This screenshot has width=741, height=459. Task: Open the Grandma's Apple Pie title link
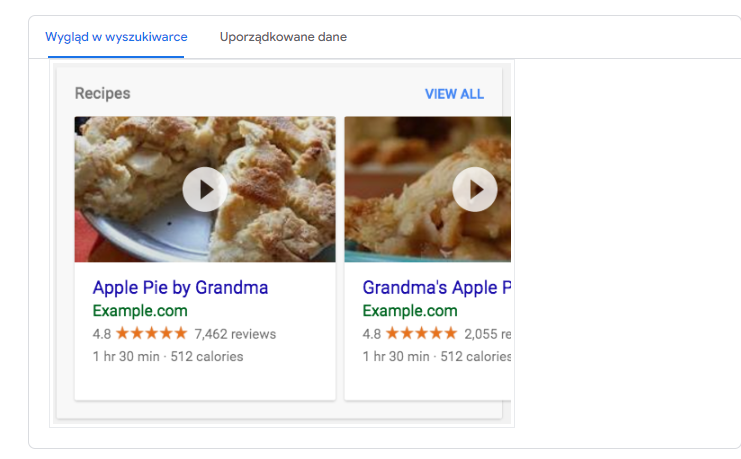point(437,287)
